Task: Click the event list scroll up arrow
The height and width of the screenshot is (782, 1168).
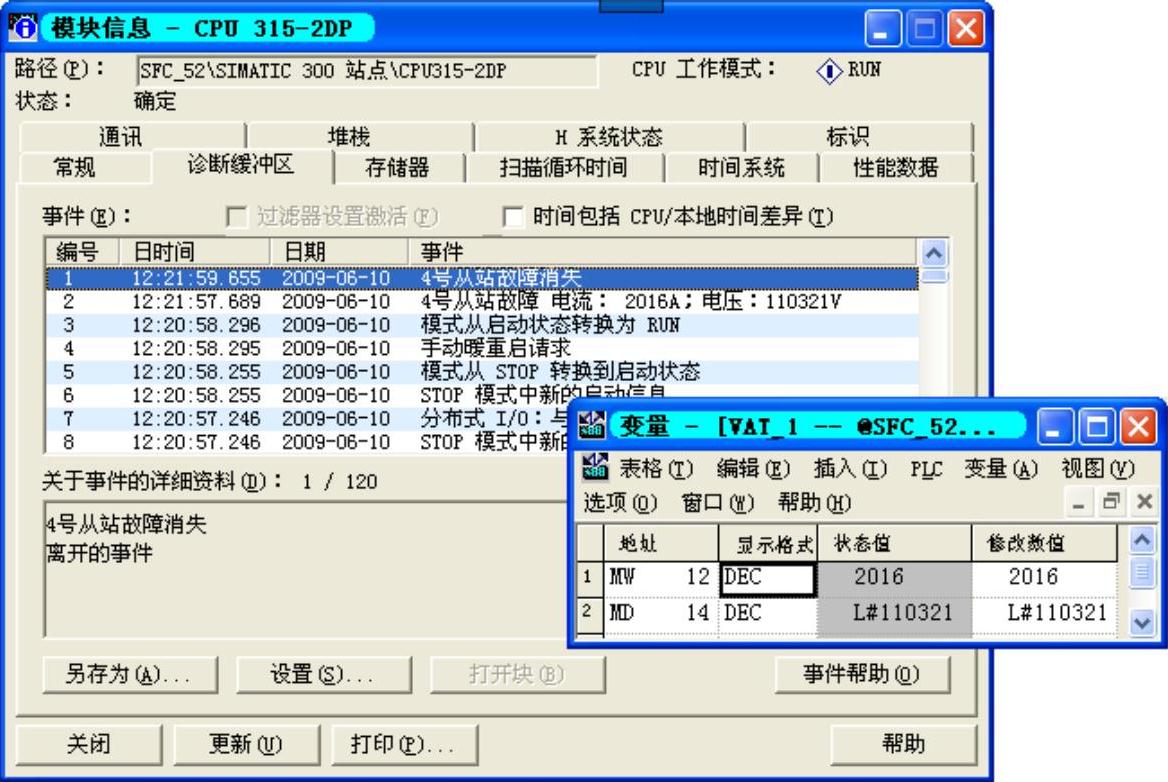Action: coord(934,253)
